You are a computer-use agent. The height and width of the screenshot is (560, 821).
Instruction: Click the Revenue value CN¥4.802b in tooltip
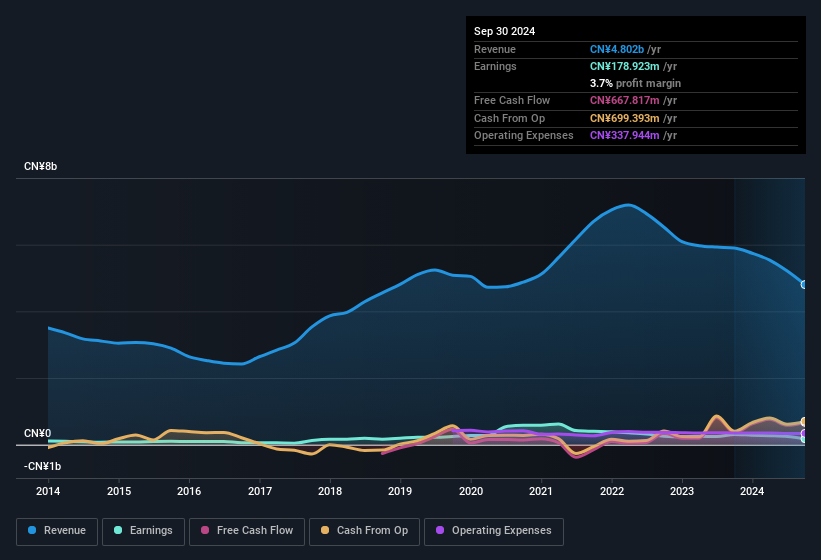click(x=617, y=49)
